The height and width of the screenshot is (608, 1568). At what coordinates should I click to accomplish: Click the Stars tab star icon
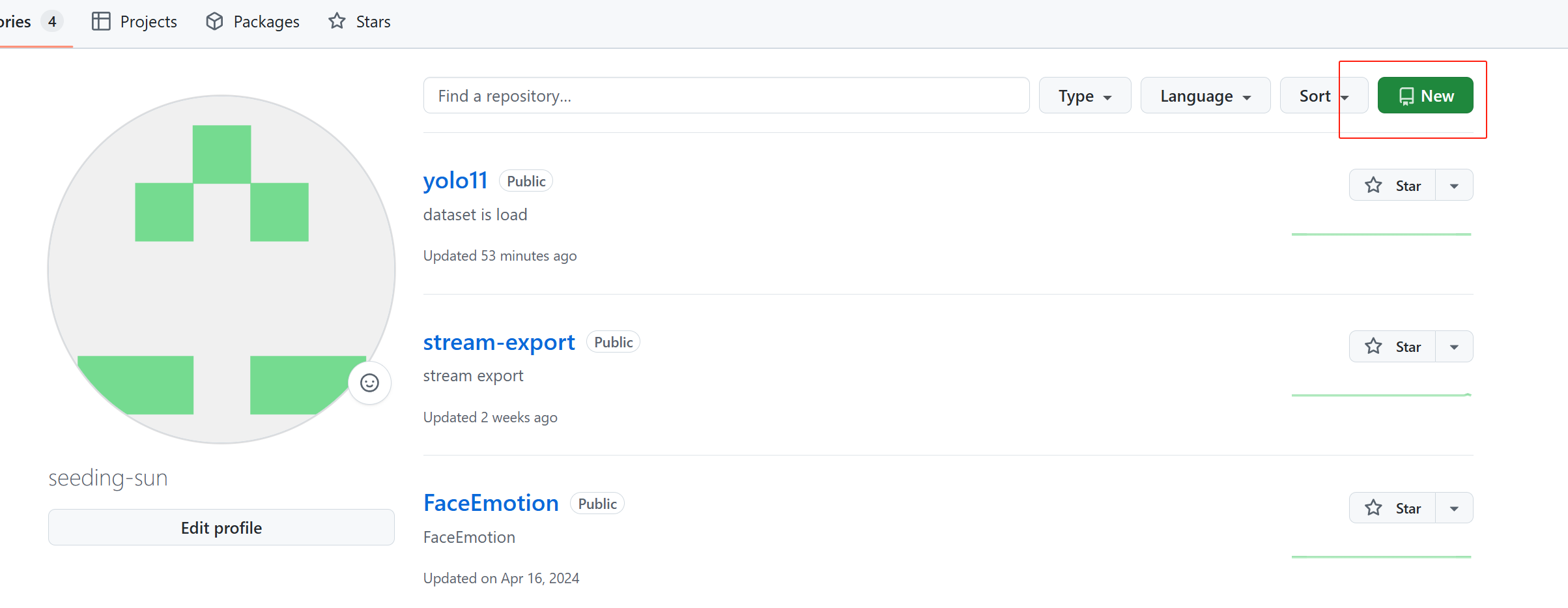(337, 22)
